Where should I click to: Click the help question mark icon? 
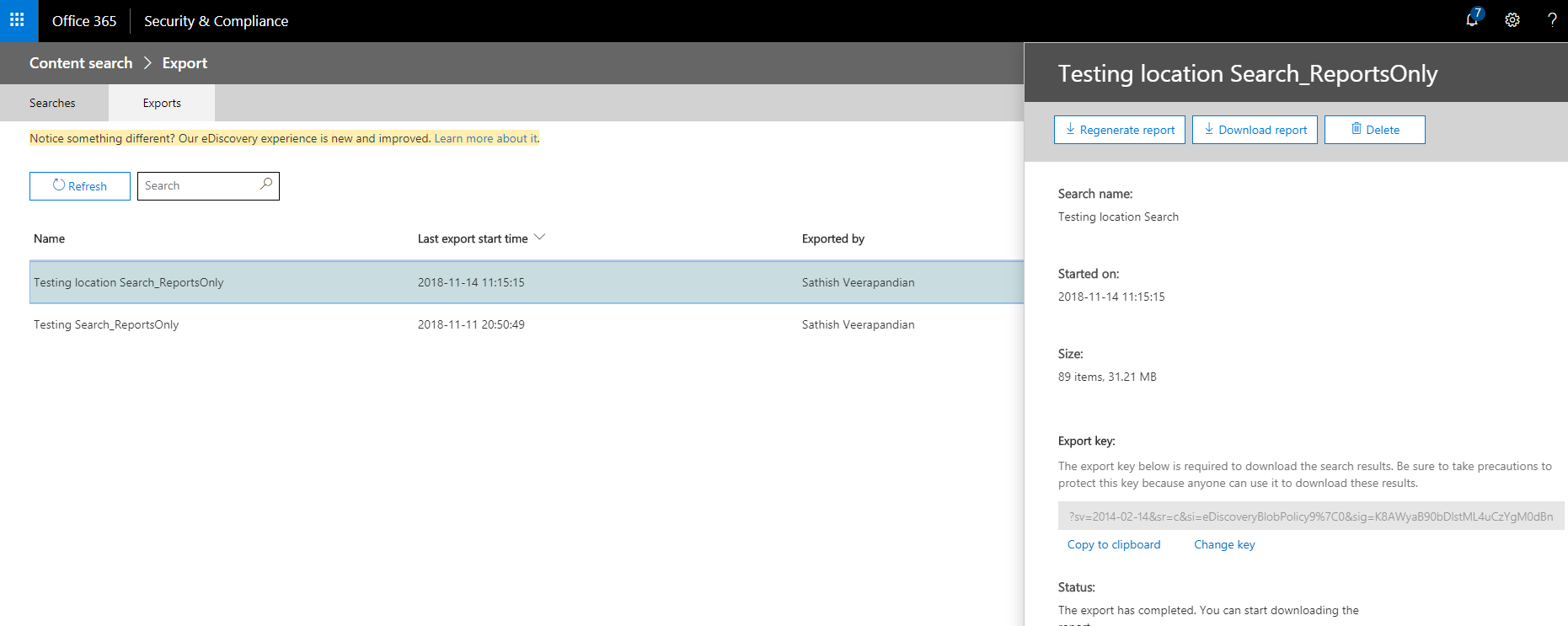coord(1551,20)
